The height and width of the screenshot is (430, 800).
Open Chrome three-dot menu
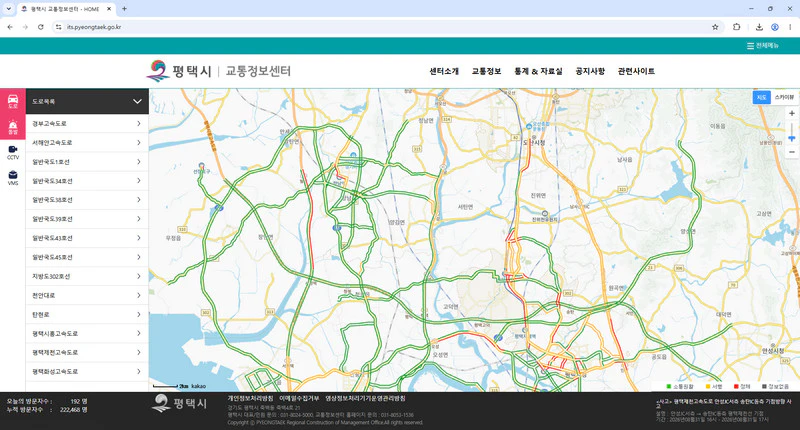(790, 27)
